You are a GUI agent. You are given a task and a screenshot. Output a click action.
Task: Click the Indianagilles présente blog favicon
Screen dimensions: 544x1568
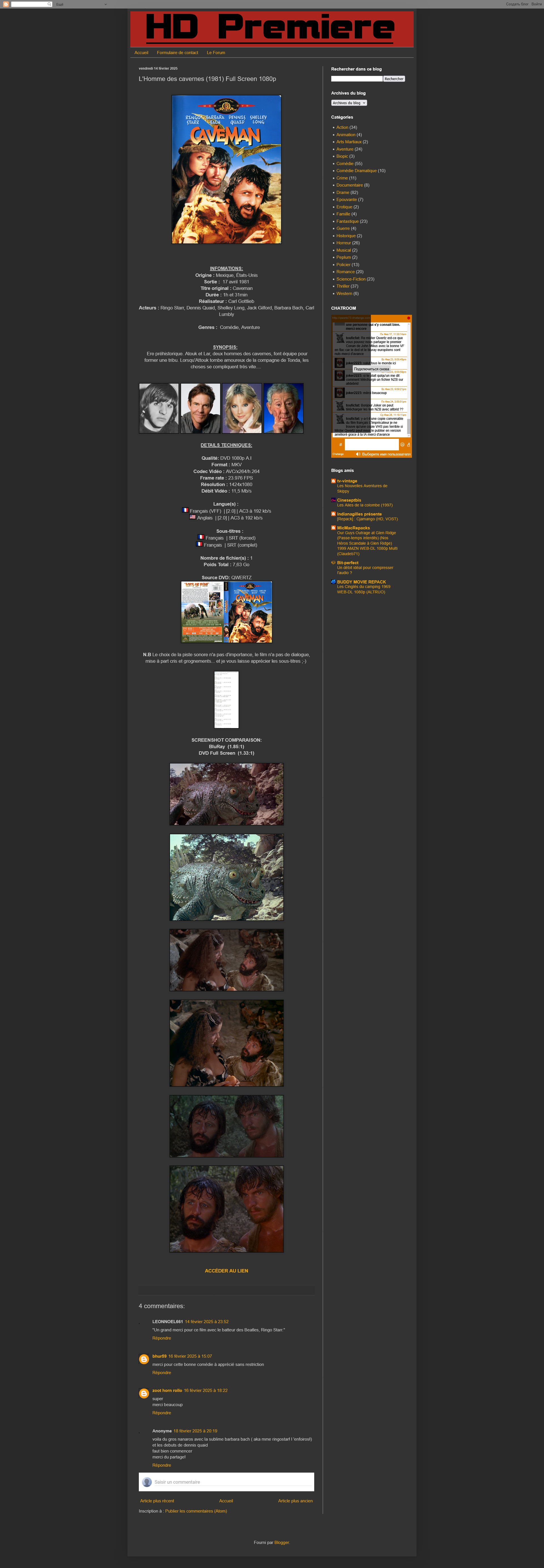333,514
